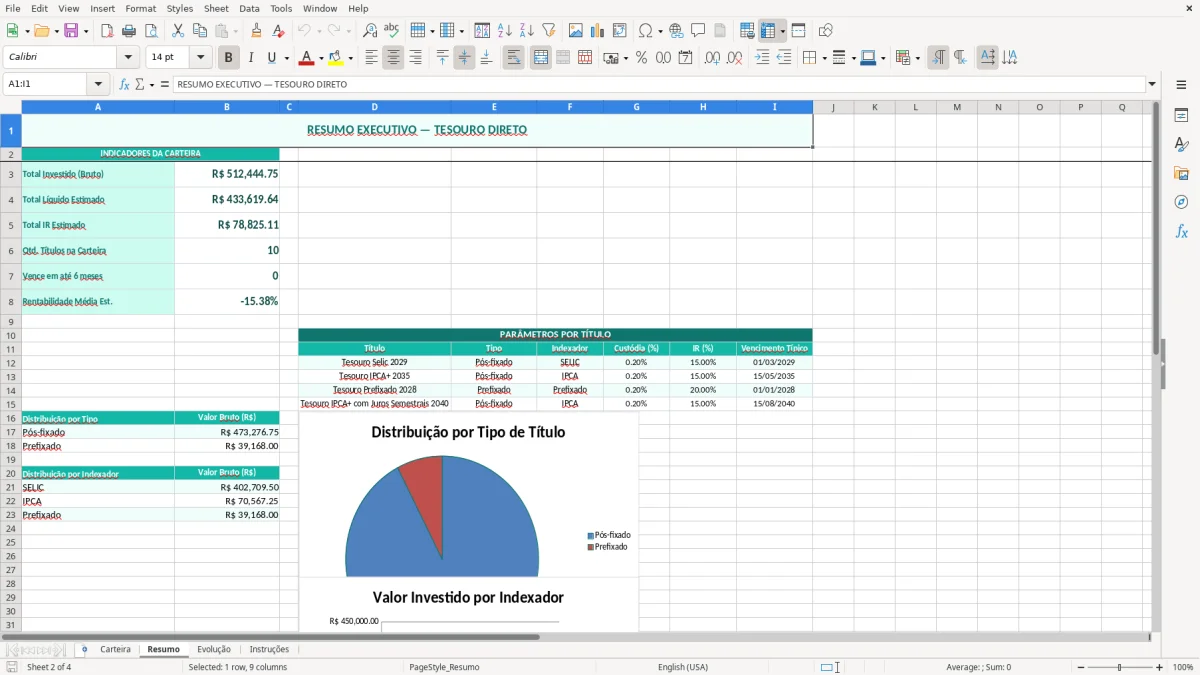The width and height of the screenshot is (1200, 675).
Task: Insert a pivot table
Action: coord(620,31)
